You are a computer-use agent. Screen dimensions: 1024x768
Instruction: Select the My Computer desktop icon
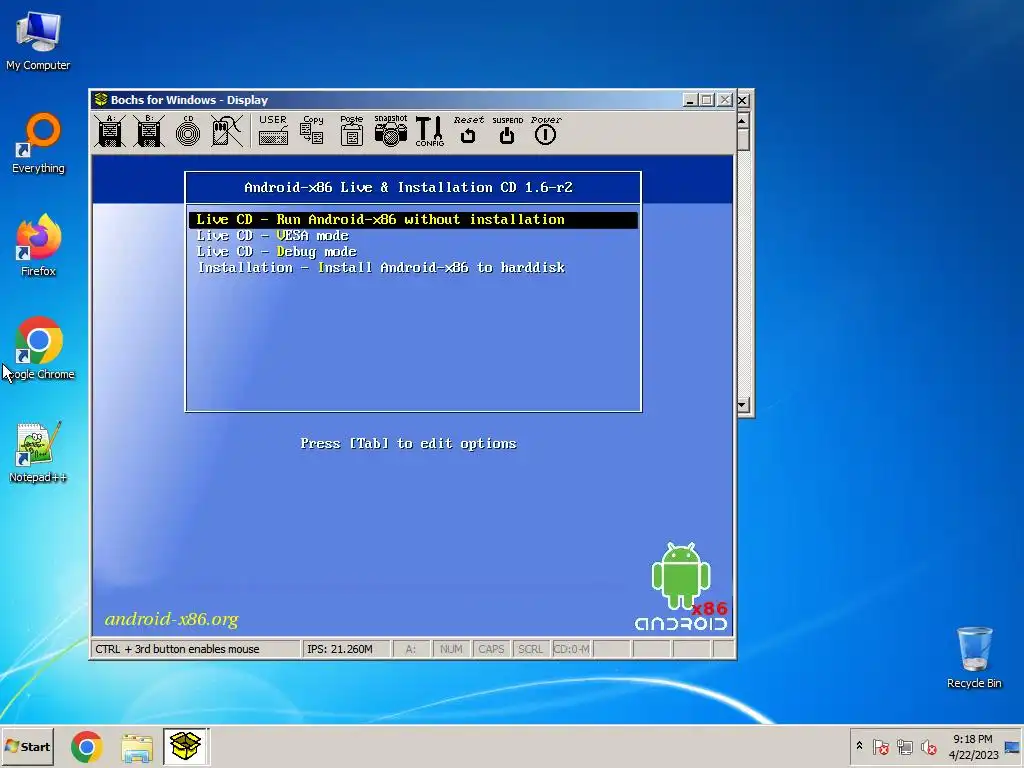pos(38,40)
